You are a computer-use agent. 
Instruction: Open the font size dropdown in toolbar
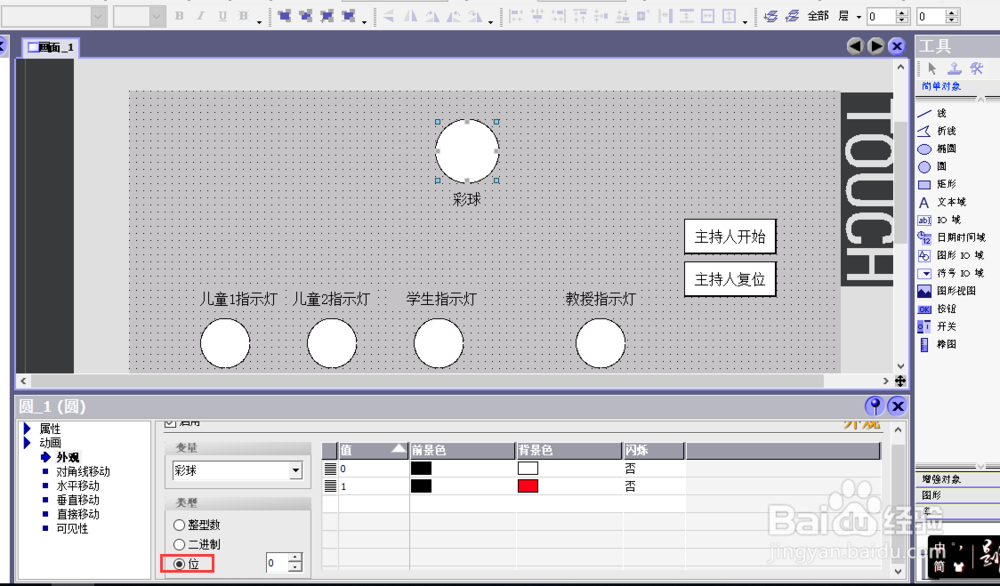click(x=158, y=16)
